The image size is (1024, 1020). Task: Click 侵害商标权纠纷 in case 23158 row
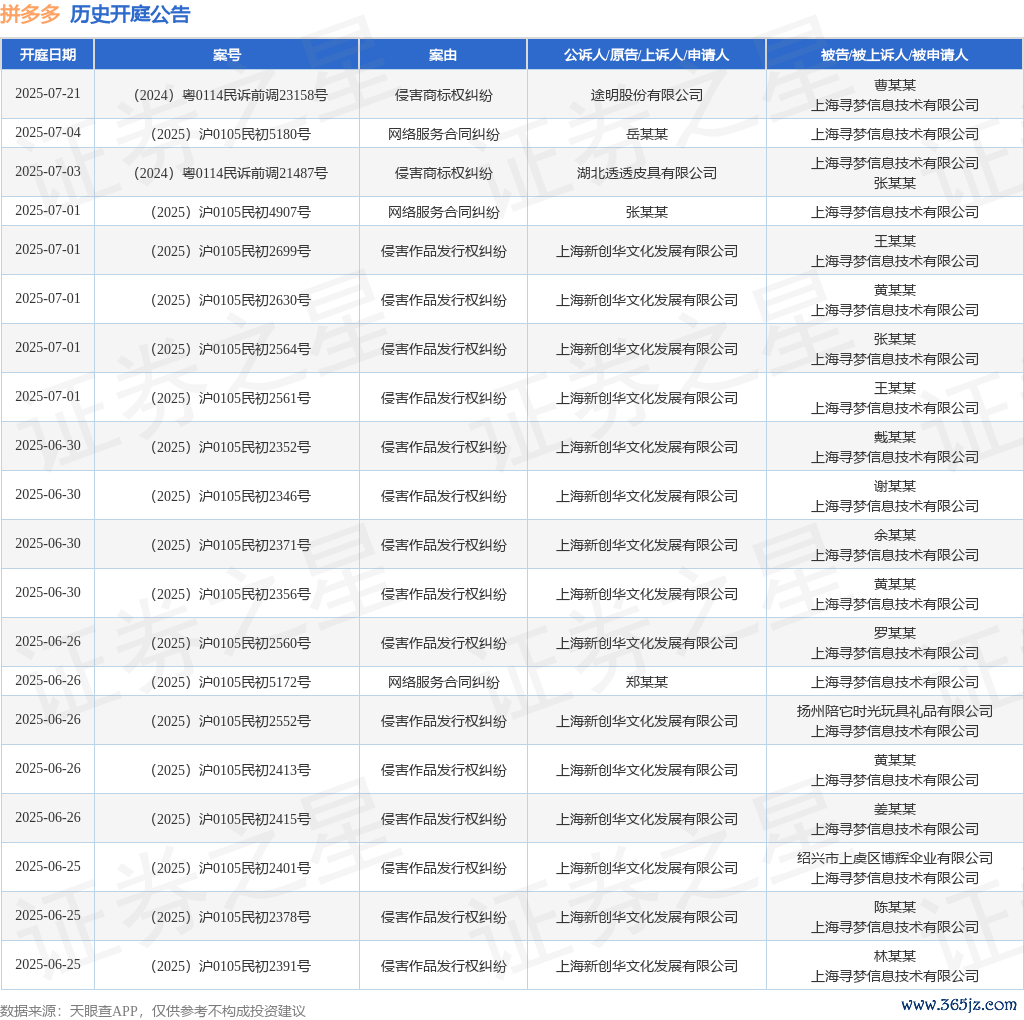pyautogui.click(x=443, y=95)
